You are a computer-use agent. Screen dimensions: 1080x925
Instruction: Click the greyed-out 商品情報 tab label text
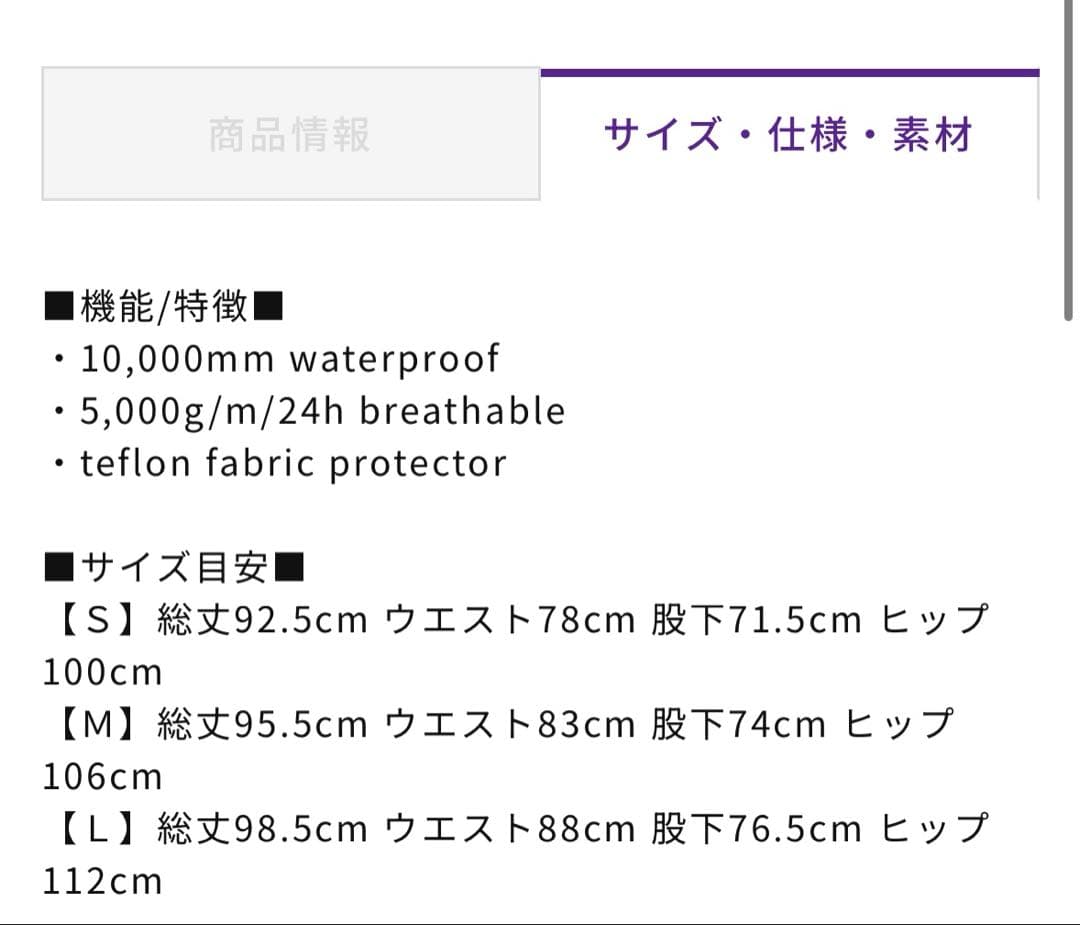click(x=288, y=135)
